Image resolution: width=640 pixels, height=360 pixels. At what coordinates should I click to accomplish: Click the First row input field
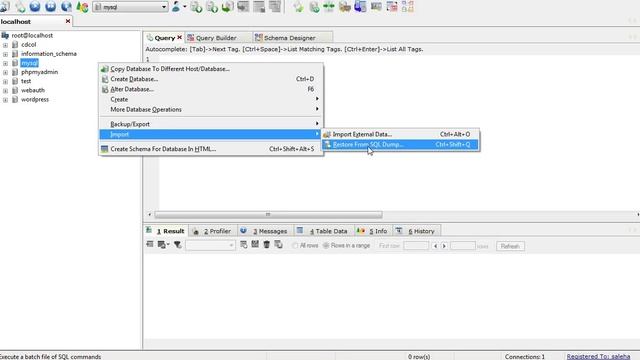point(416,246)
